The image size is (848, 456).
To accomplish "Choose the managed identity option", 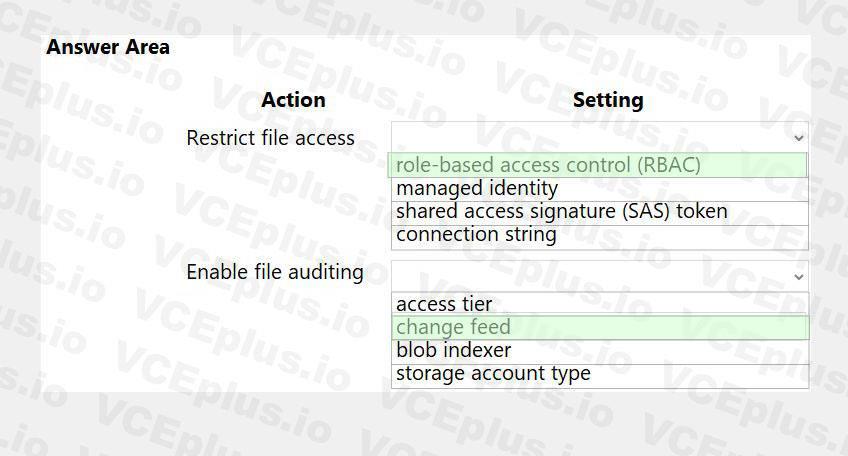I will (600, 189).
